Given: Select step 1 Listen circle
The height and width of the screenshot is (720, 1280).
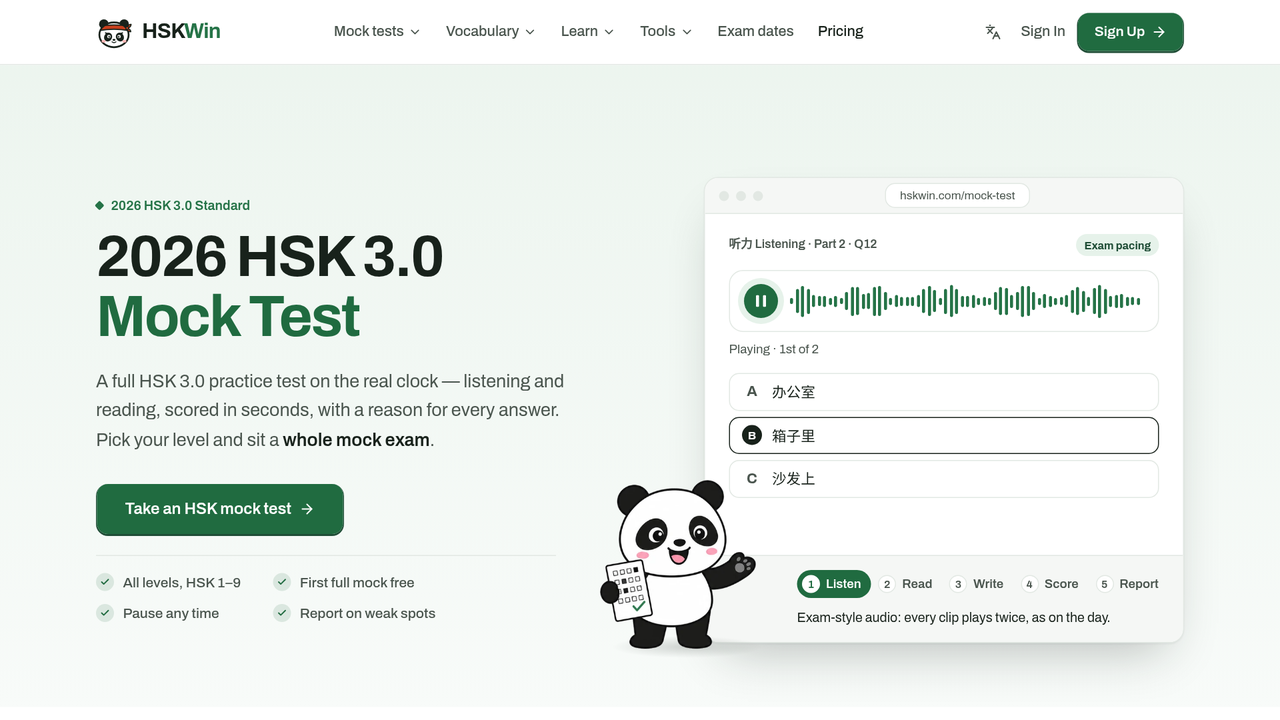Looking at the screenshot, I should tap(812, 584).
